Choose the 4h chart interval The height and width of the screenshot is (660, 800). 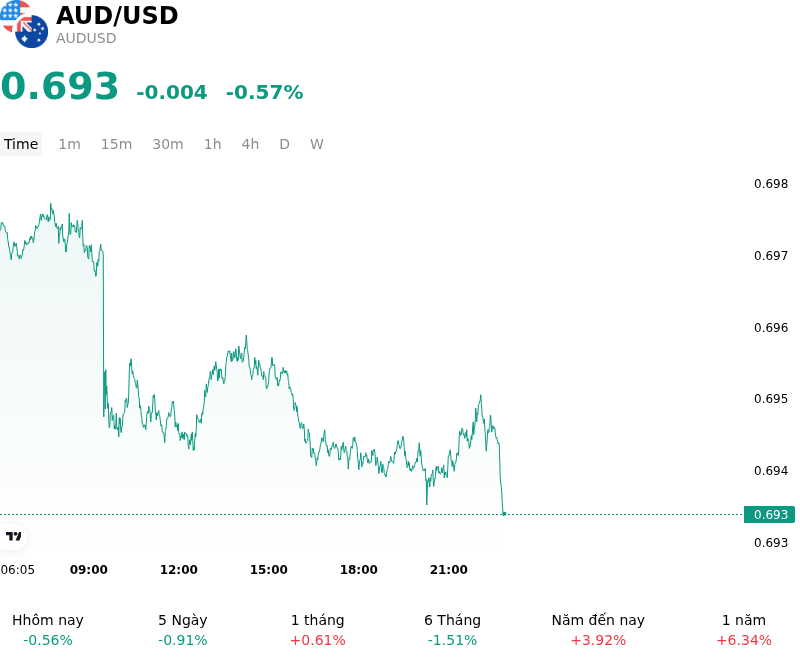pyautogui.click(x=250, y=144)
